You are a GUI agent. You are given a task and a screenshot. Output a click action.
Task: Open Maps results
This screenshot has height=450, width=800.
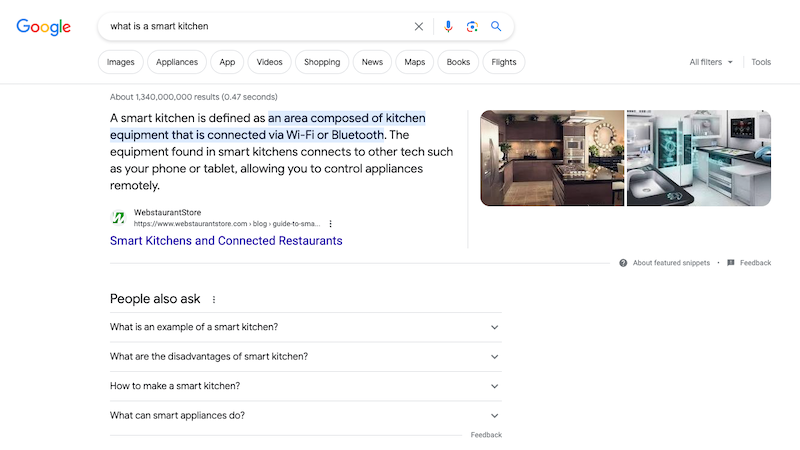(414, 62)
